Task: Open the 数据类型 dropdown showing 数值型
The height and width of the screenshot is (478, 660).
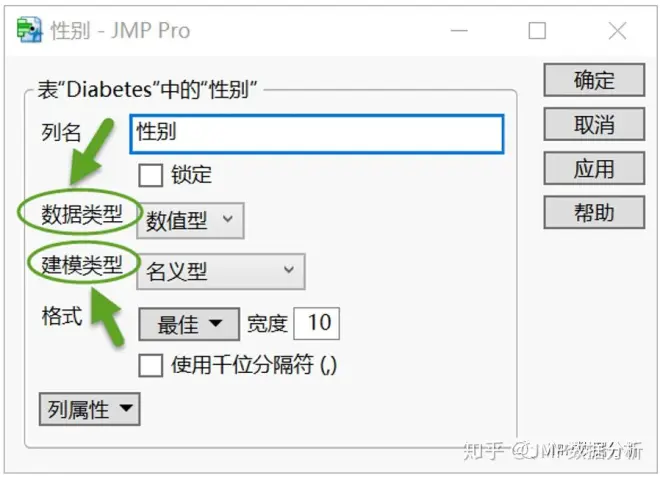Action: pos(190,220)
